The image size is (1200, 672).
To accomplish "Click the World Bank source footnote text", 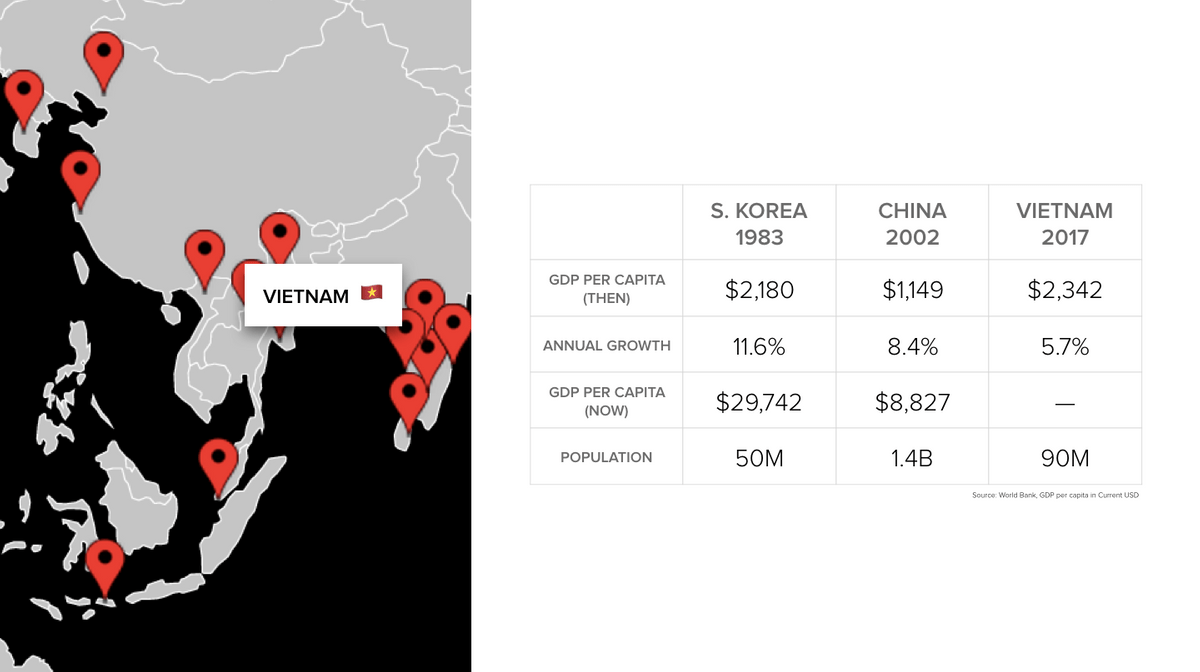I will [x=1055, y=495].
